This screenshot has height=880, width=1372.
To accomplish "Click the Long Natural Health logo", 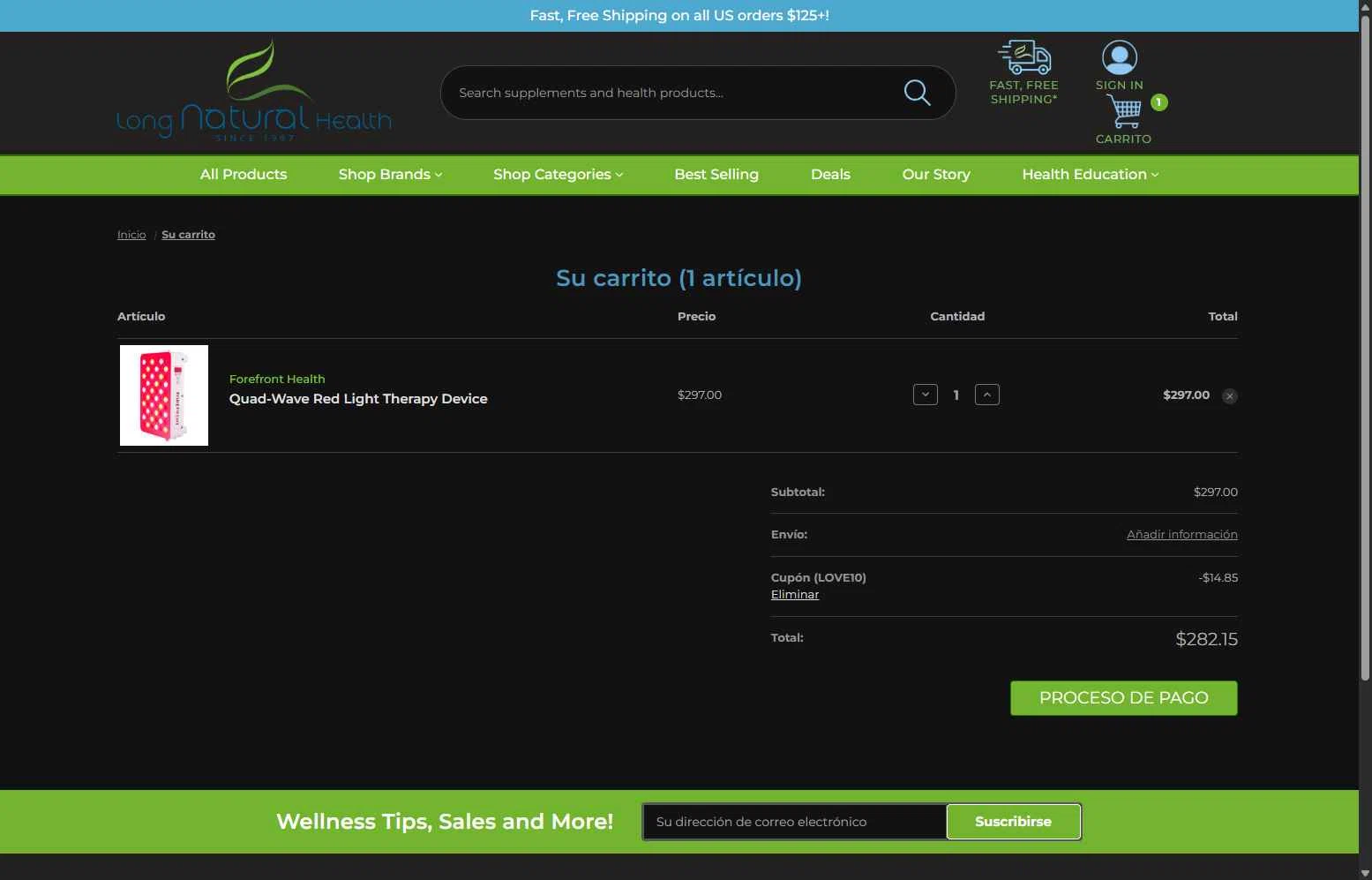I will tap(254, 91).
